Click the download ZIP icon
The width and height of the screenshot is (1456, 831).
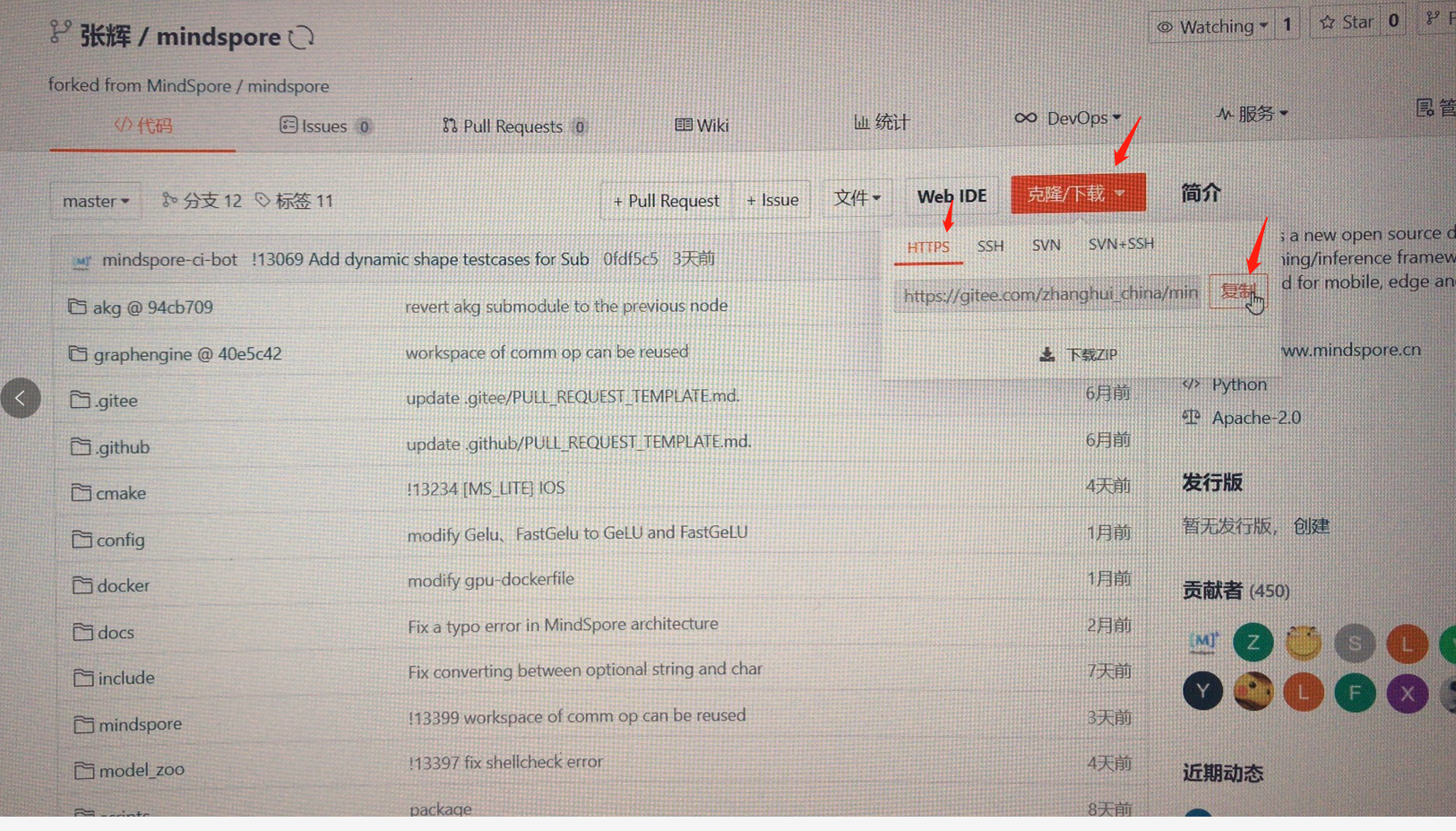pyautogui.click(x=1047, y=355)
